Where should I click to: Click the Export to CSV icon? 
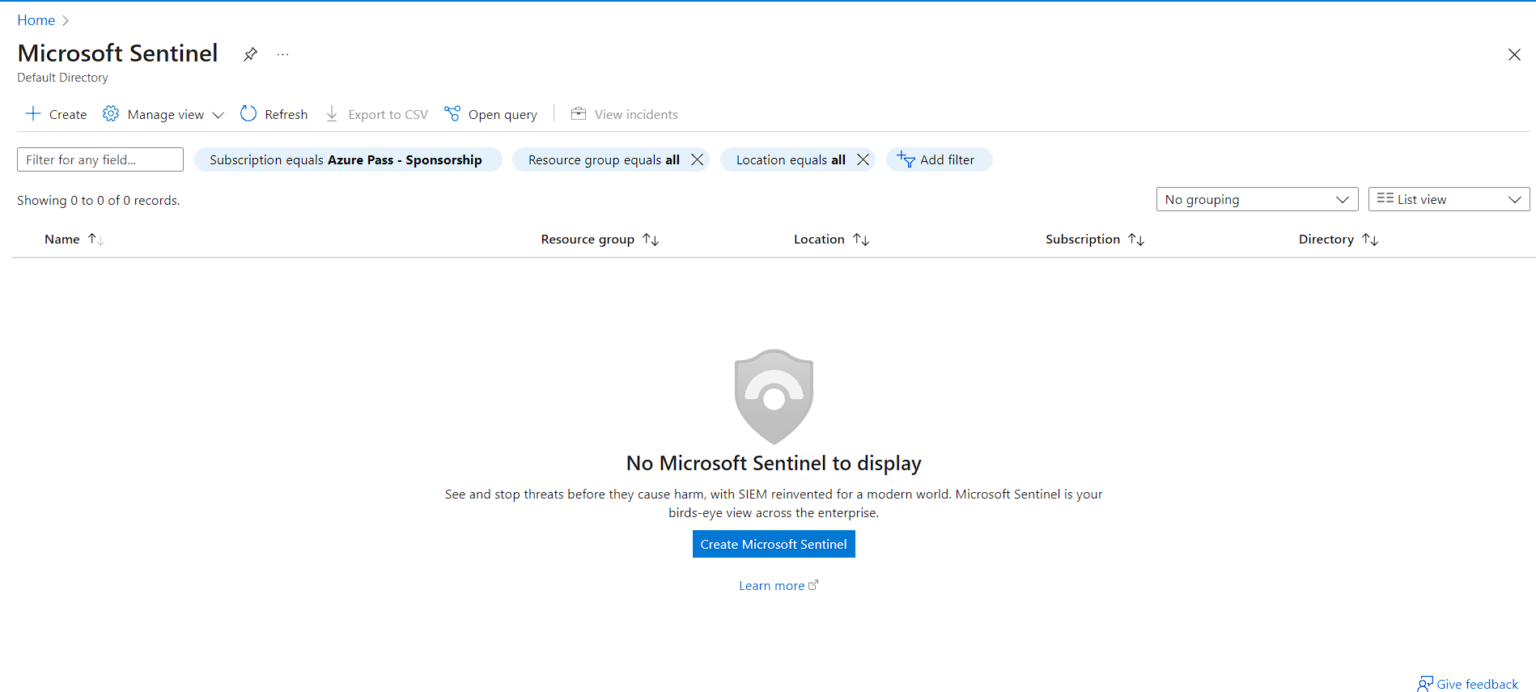(331, 114)
